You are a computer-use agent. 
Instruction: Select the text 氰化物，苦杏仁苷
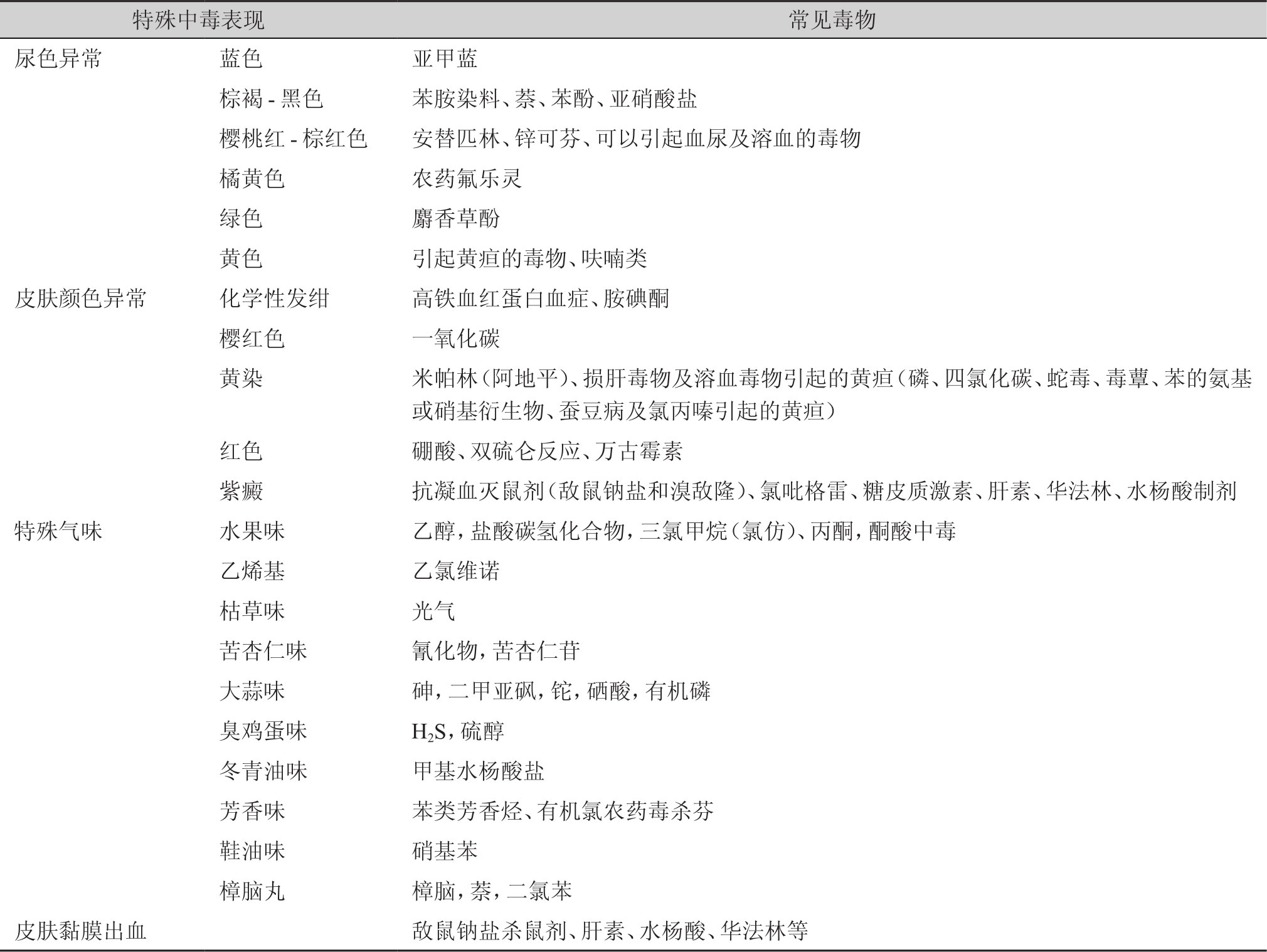click(496, 652)
